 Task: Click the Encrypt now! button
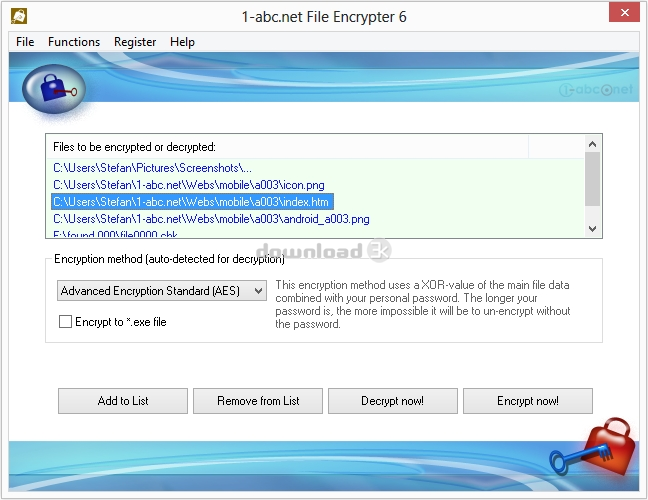click(x=528, y=401)
